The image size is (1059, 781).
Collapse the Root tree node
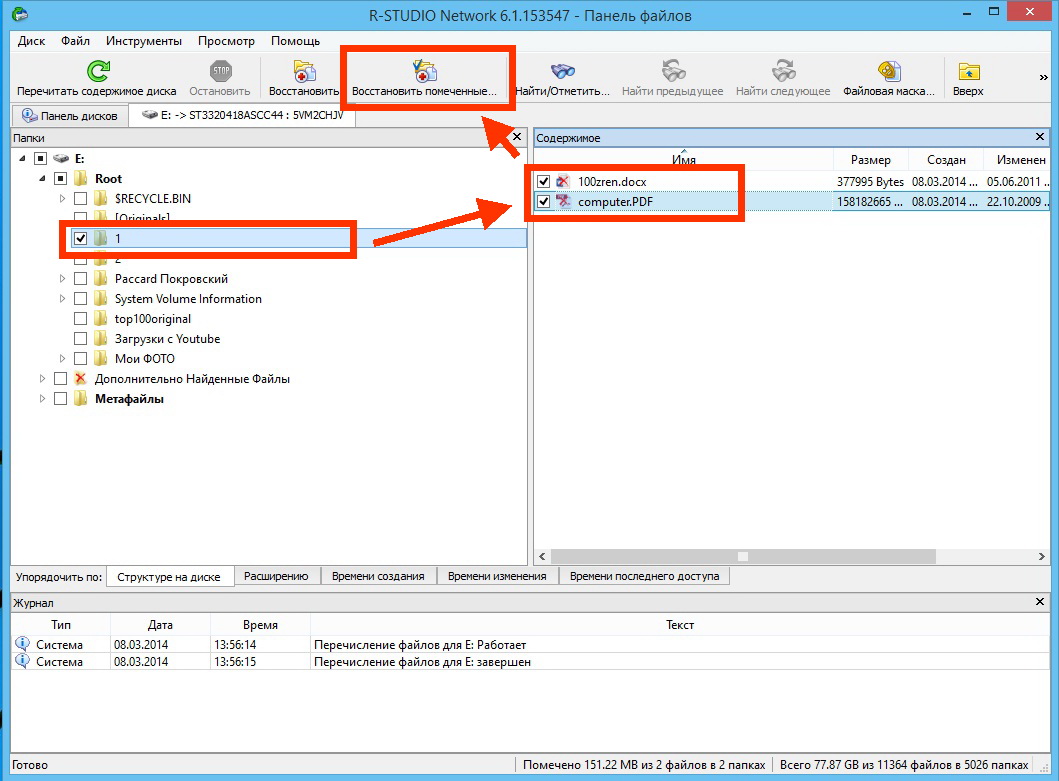tap(41, 178)
